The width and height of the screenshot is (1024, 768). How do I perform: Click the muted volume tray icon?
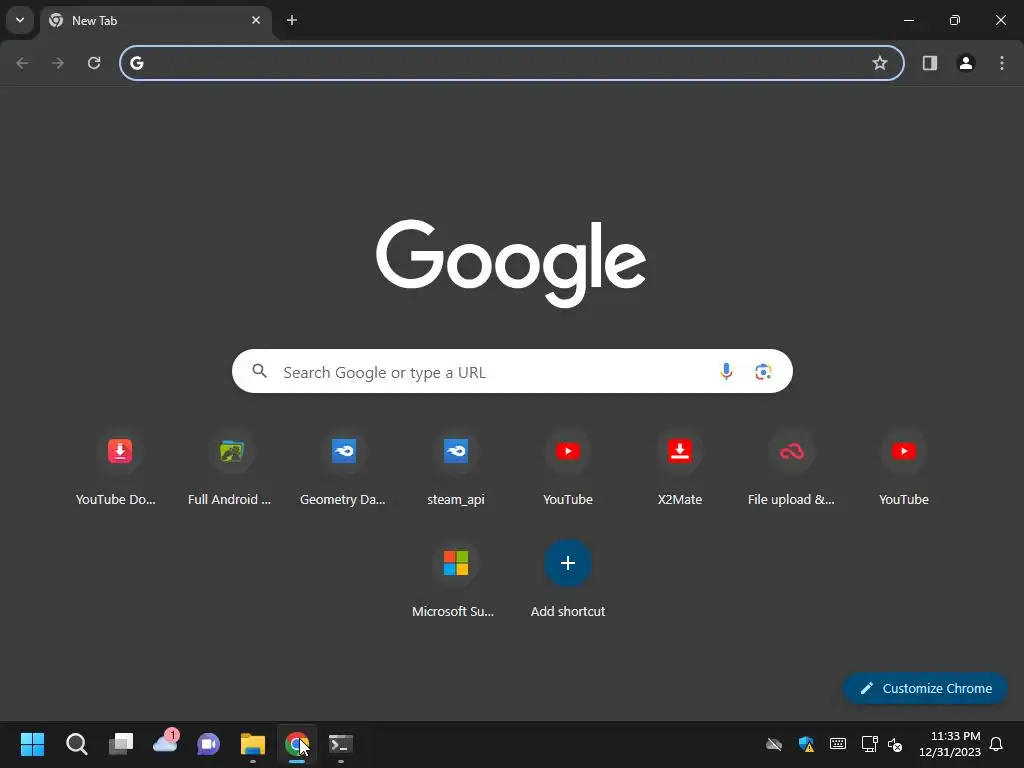pos(895,744)
